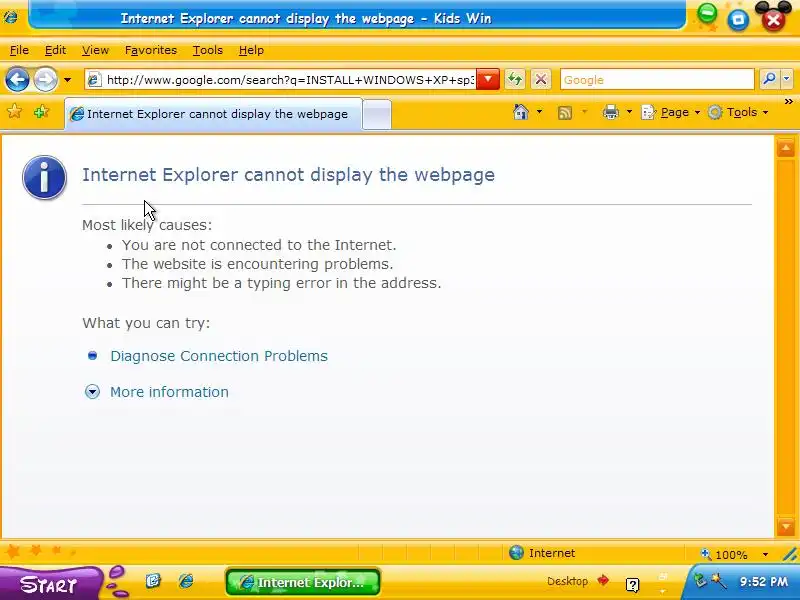Click the Internet Explorer taskbar button

tap(303, 582)
